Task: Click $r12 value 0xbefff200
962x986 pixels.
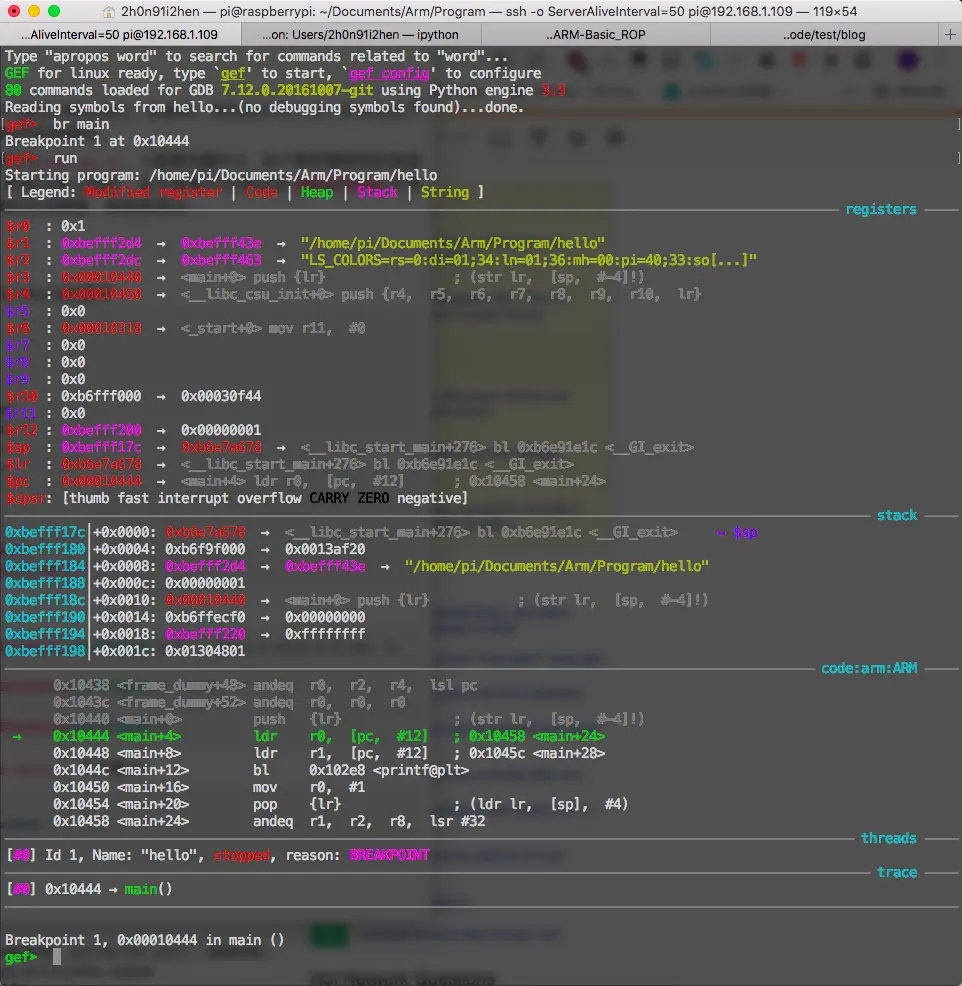Action: click(x=101, y=430)
